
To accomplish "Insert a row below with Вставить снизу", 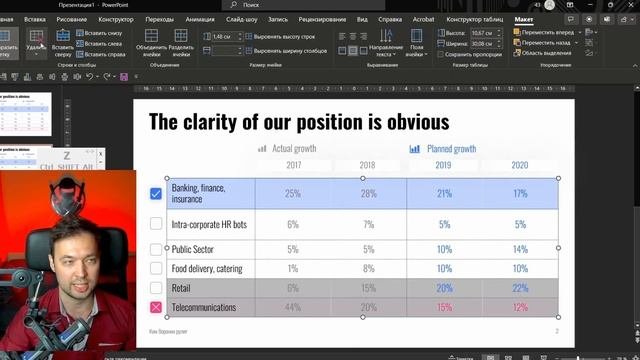I will coord(99,33).
